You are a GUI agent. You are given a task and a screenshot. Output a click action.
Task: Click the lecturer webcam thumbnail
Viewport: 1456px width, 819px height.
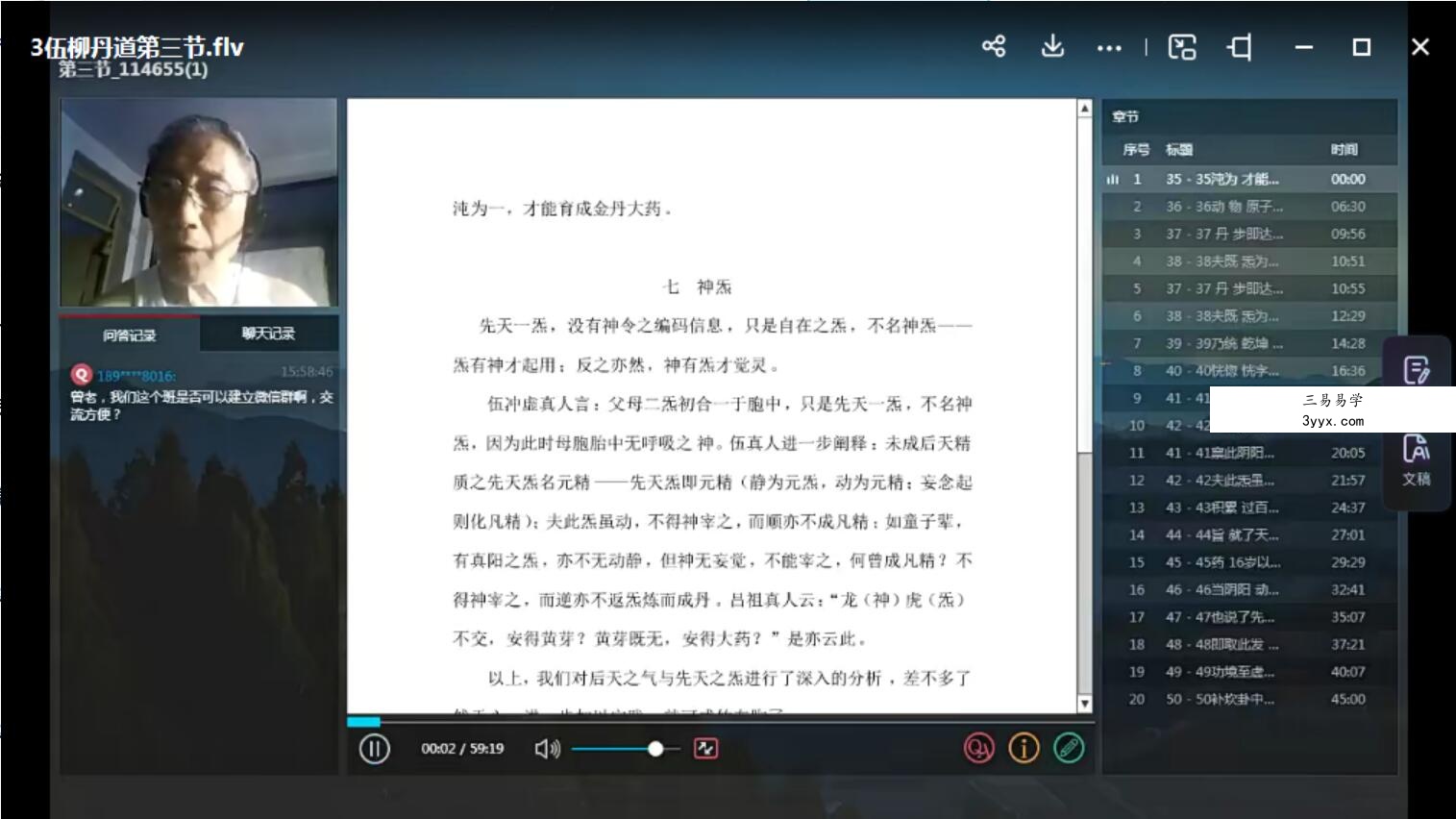(x=199, y=203)
